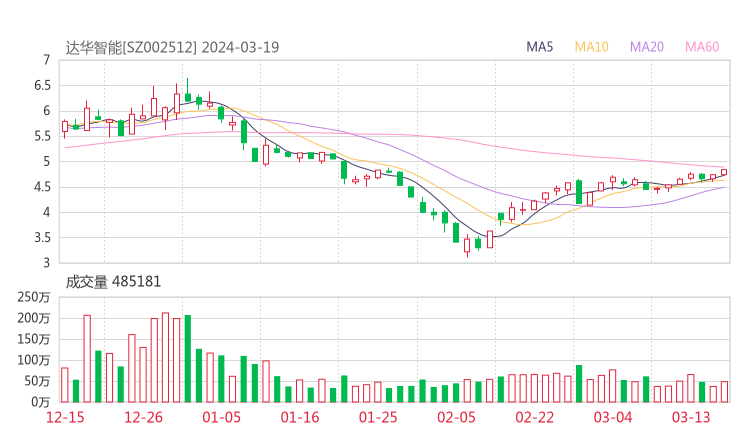Click the 01-16 x-axis date

(x=300, y=417)
